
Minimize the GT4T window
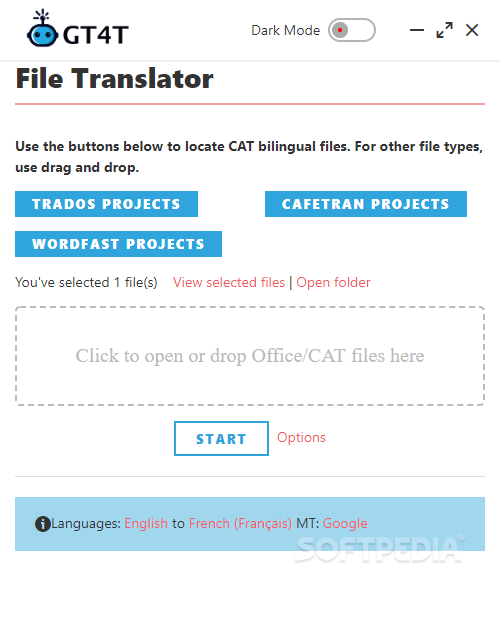click(x=417, y=30)
